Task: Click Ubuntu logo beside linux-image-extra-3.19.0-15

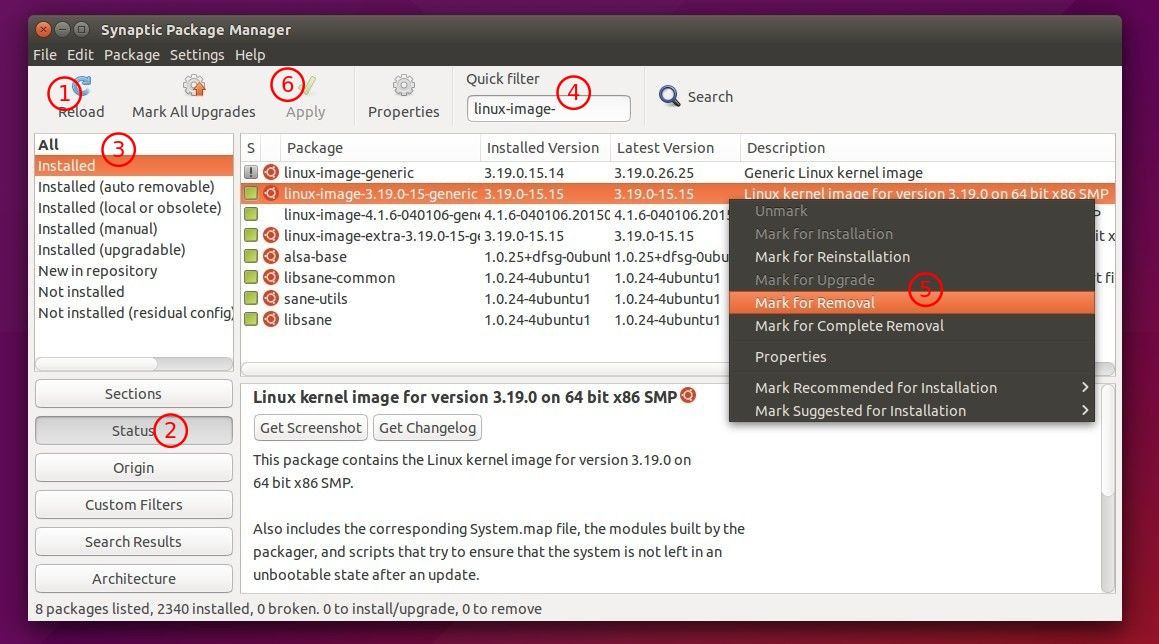Action: (271, 235)
